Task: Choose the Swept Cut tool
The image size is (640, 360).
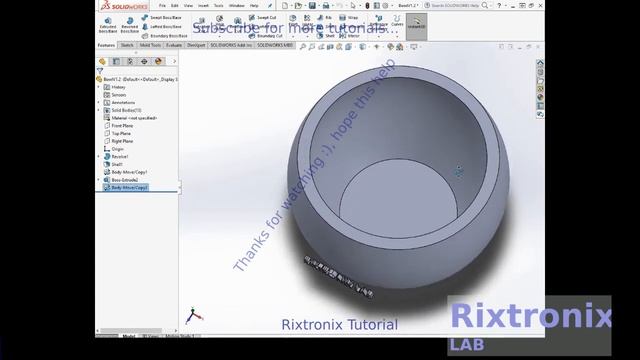Action: 262,18
